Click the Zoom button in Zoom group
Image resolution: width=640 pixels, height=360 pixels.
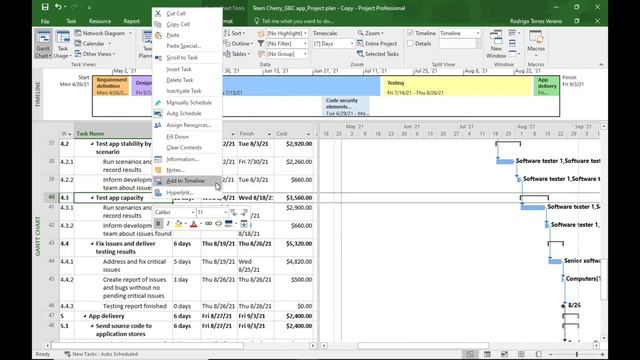pyautogui.click(x=370, y=33)
